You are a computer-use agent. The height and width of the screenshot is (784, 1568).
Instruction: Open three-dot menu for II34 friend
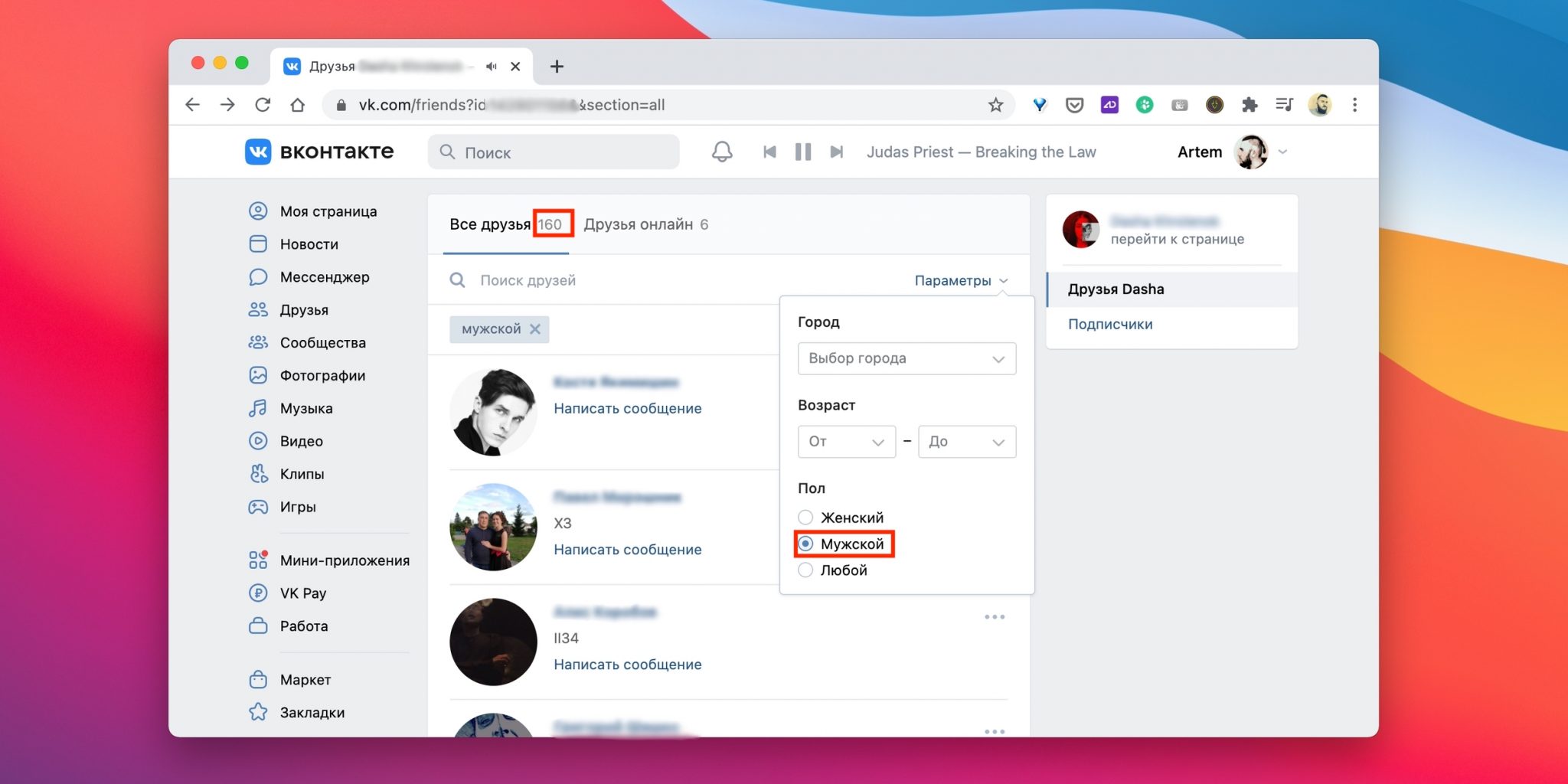995,616
